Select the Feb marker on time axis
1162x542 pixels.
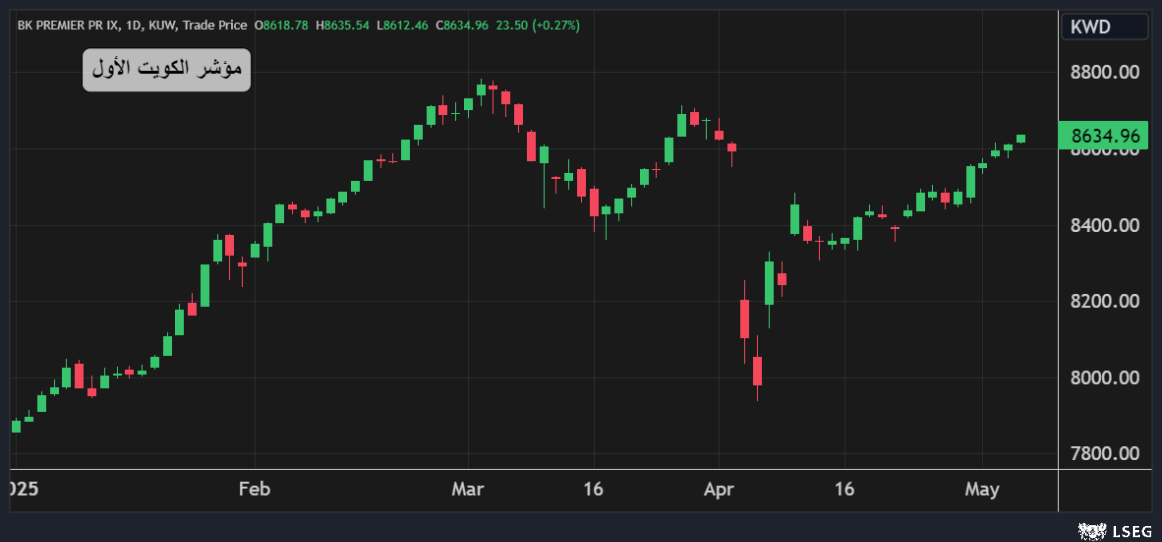[254, 489]
